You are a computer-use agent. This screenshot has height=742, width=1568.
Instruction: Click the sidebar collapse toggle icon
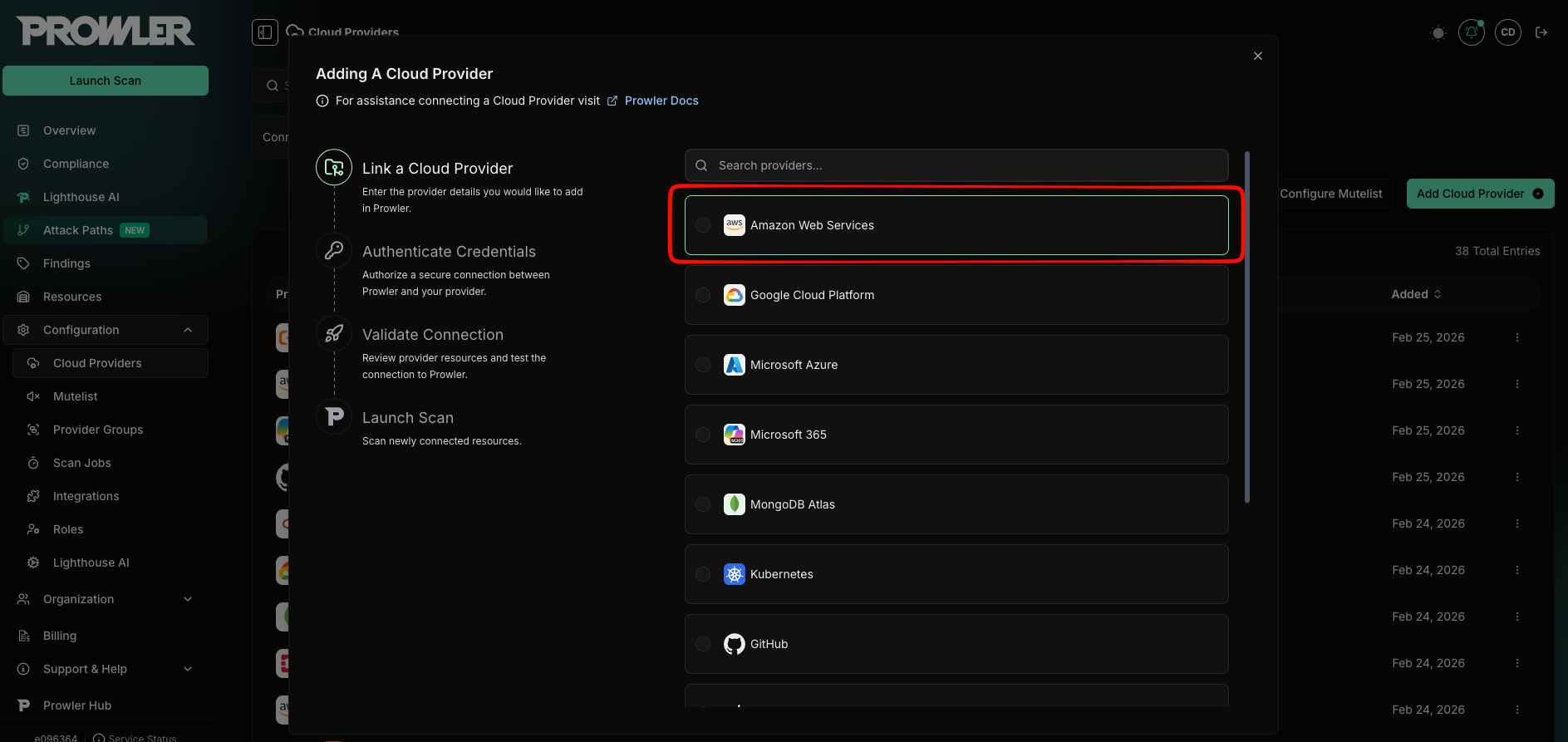pos(265,32)
